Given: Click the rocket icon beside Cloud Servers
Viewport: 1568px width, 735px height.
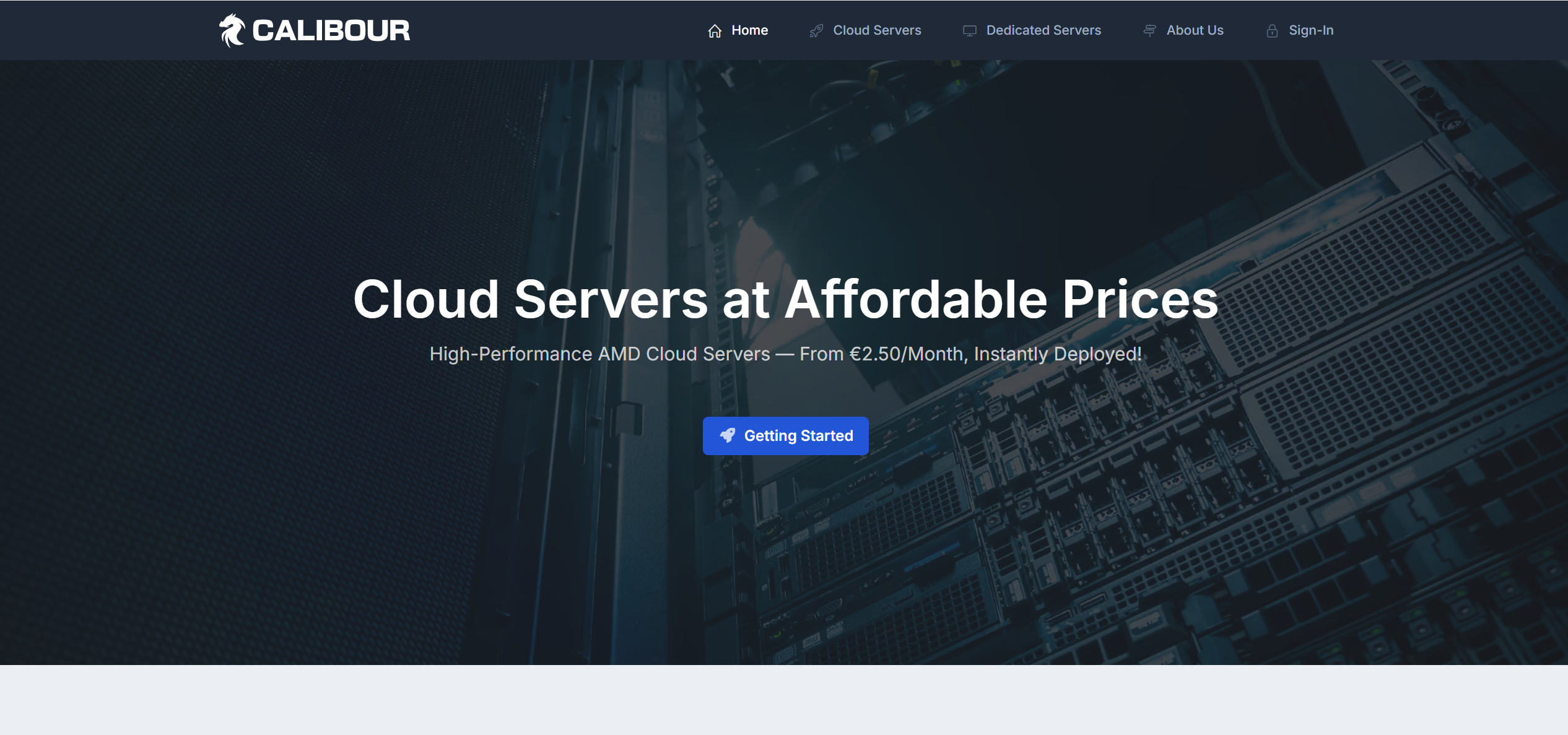Looking at the screenshot, I should [x=816, y=31].
